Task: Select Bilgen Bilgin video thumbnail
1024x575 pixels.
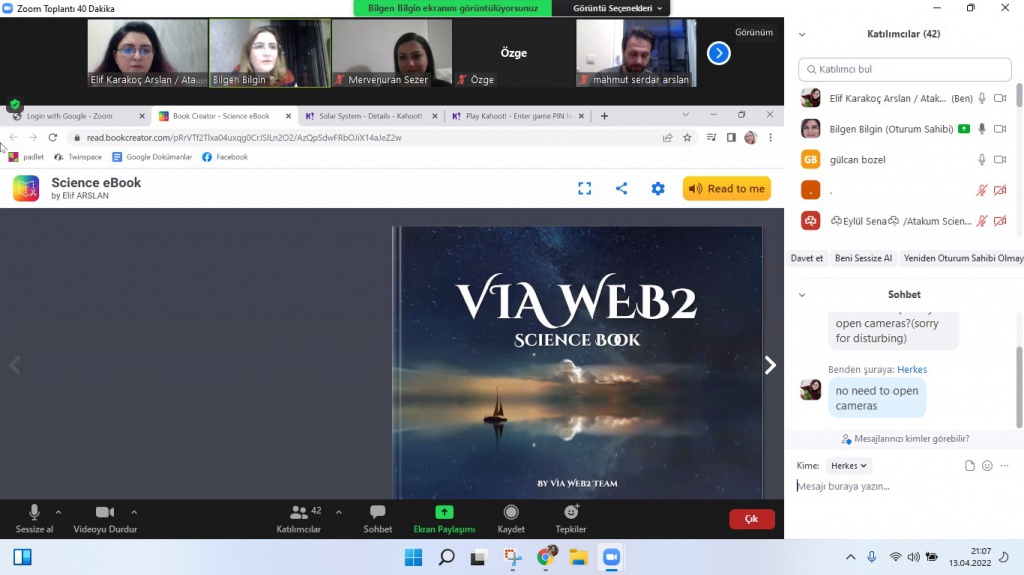Action: click(x=270, y=53)
